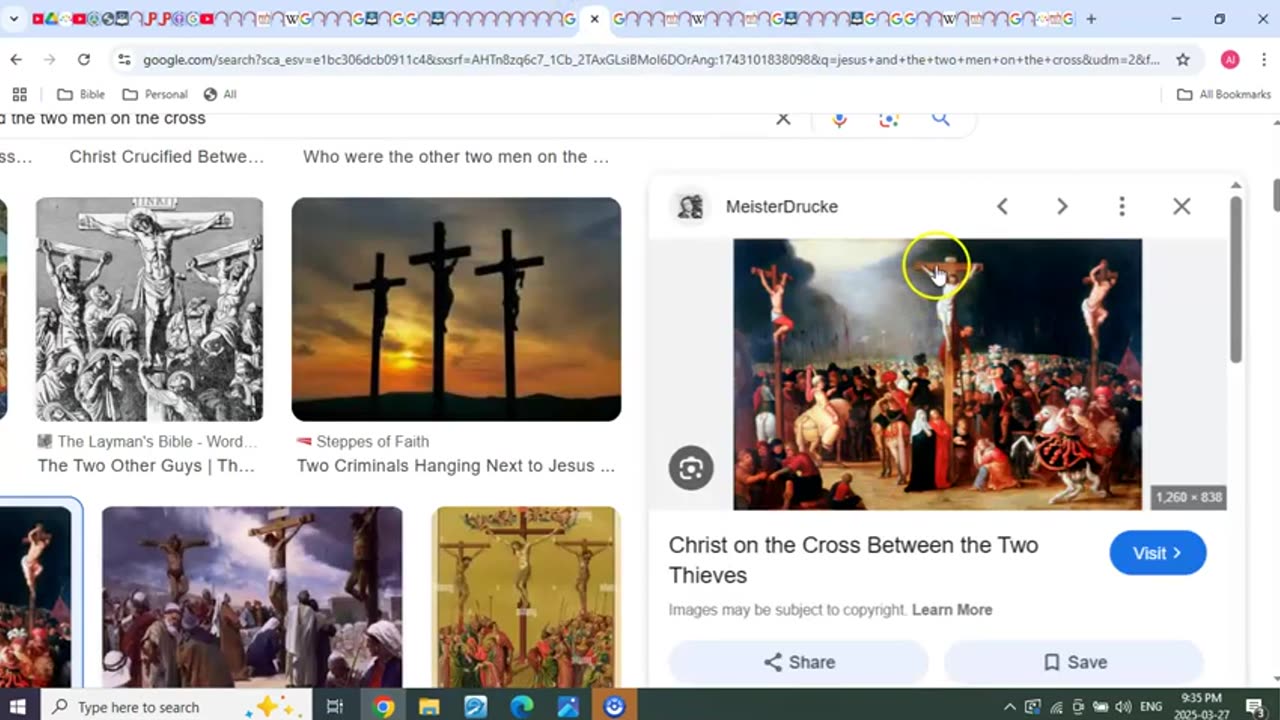Save the previewed image
Screen dimensions: 1280x720
tap(1075, 662)
